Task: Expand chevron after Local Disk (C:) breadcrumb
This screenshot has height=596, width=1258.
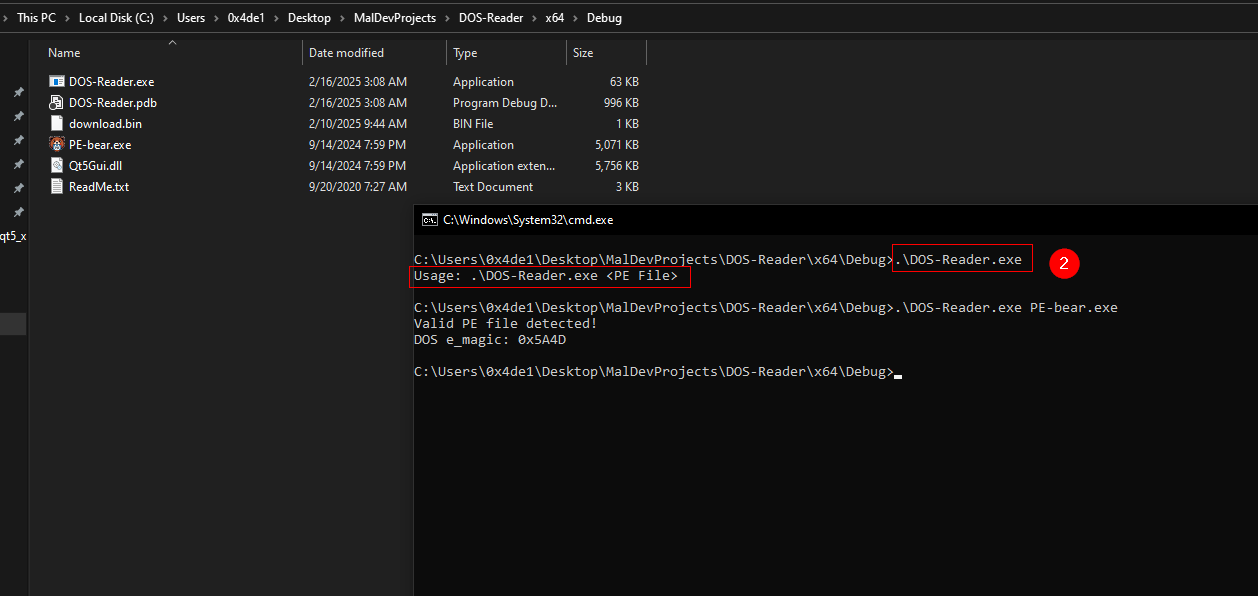Action: coord(164,18)
